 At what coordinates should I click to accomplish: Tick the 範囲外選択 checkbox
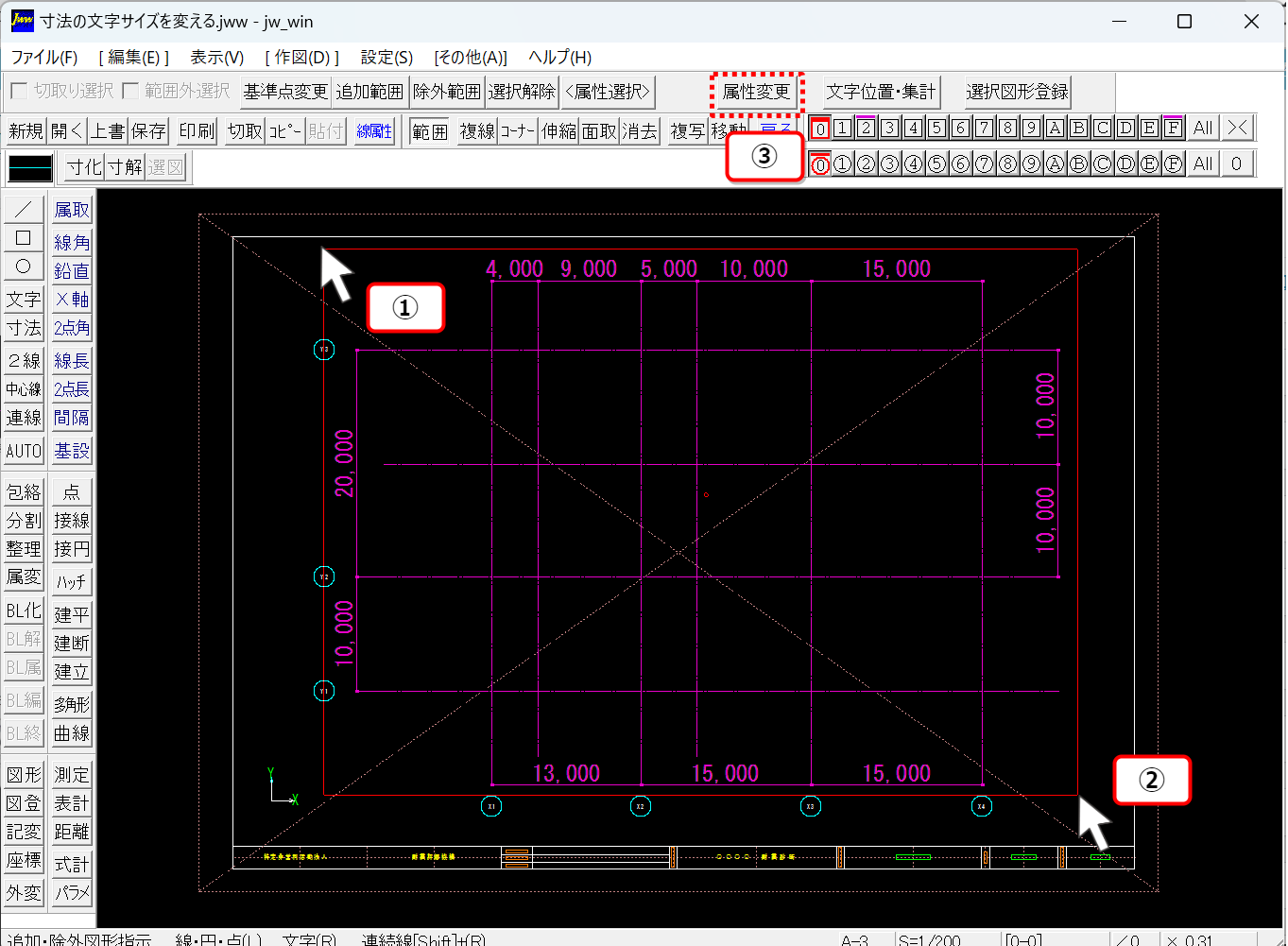click(130, 91)
